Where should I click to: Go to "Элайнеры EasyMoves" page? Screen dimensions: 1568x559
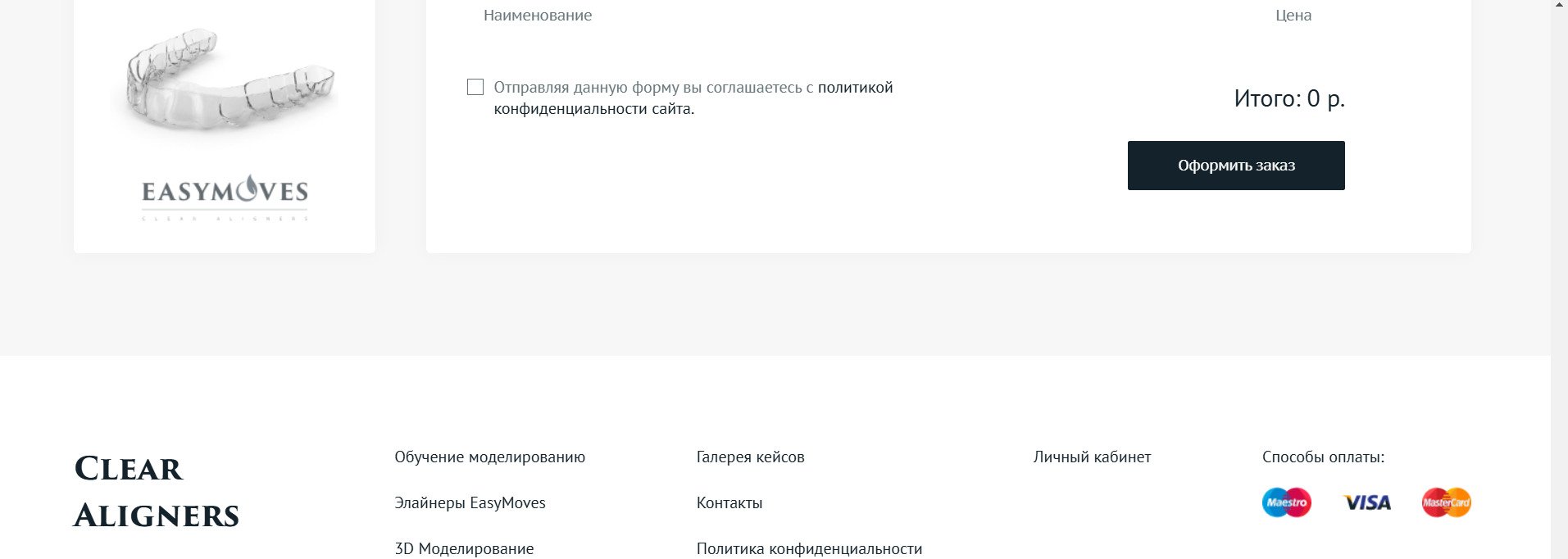tap(470, 503)
